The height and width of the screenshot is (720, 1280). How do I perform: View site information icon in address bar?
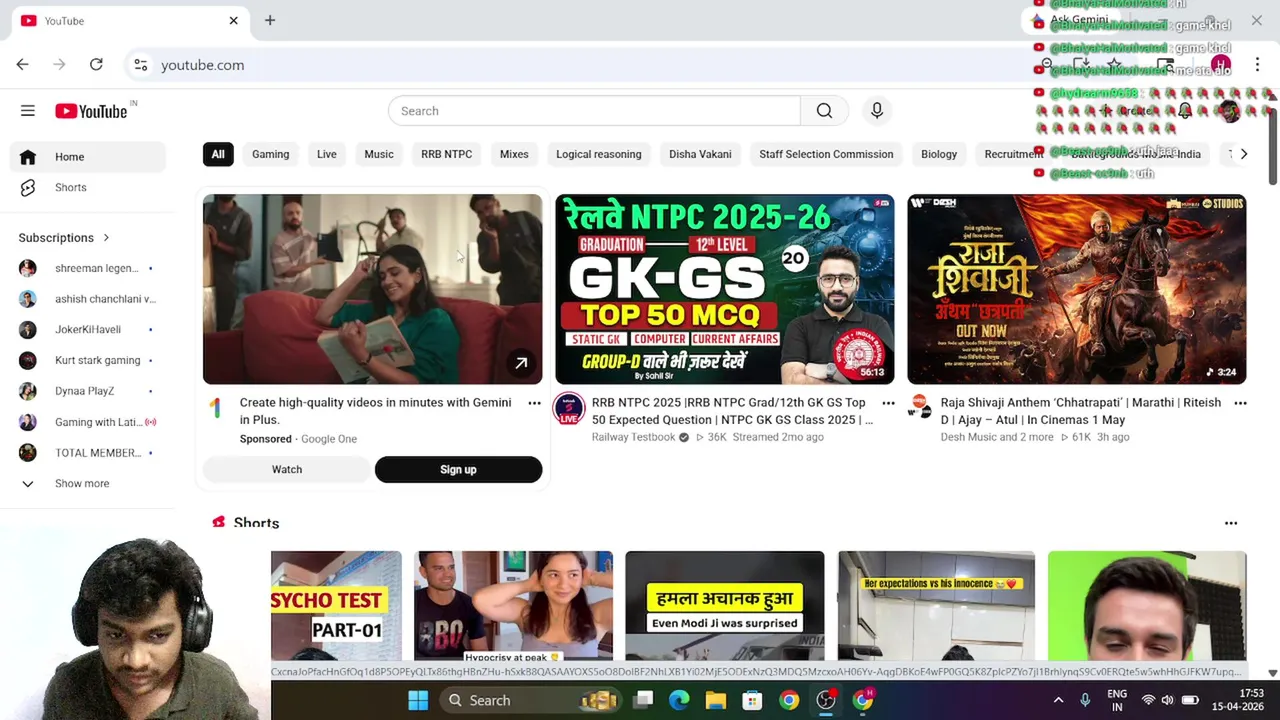pos(141,65)
